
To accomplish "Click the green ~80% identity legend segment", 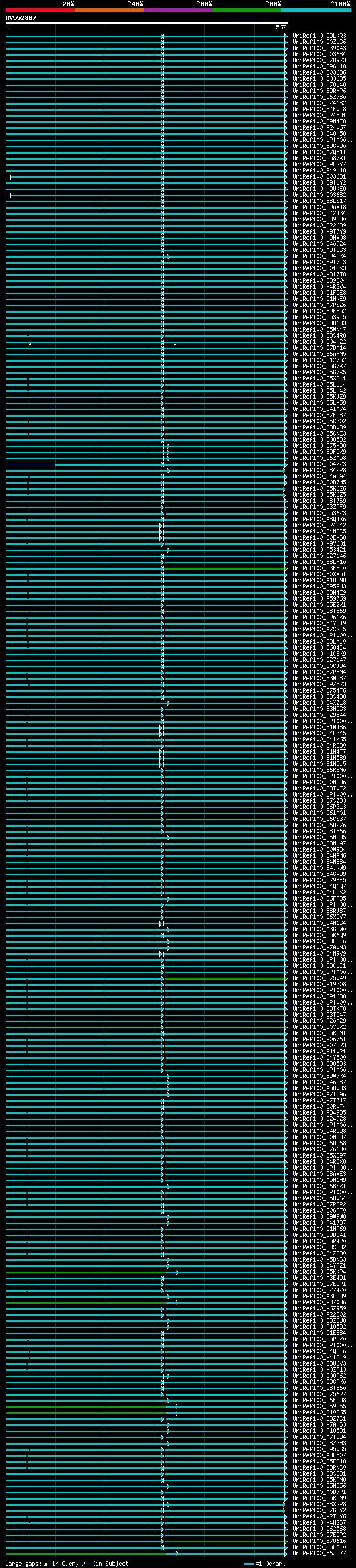I will click(247, 10).
